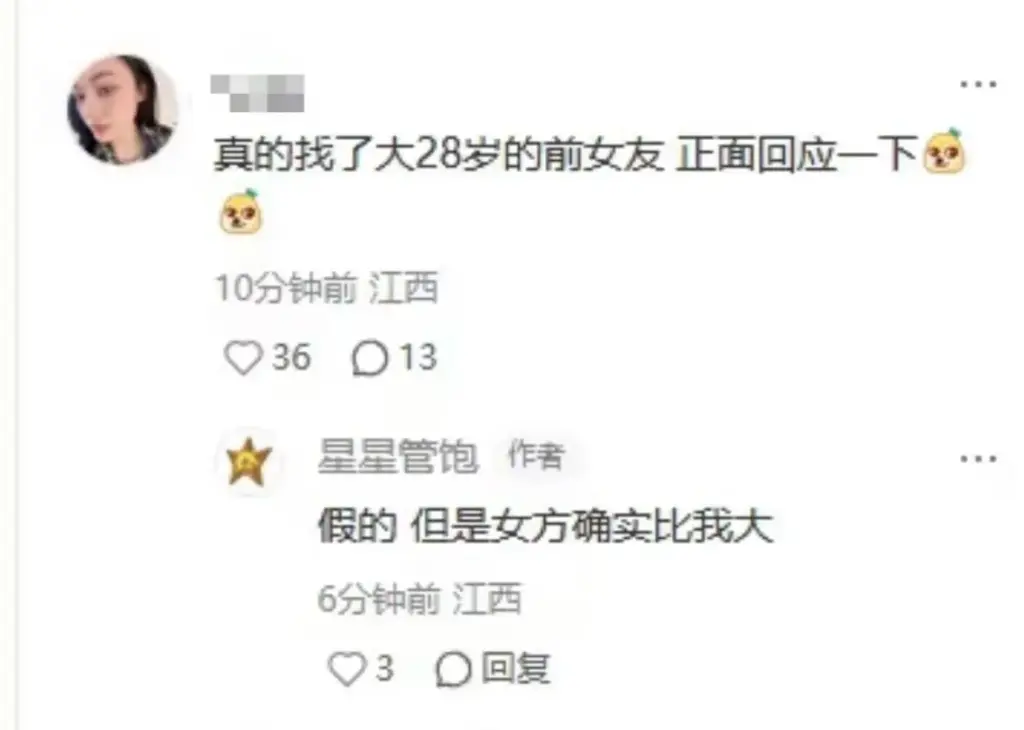
Task: Click the emoji on the comment's second line
Action: point(241,212)
